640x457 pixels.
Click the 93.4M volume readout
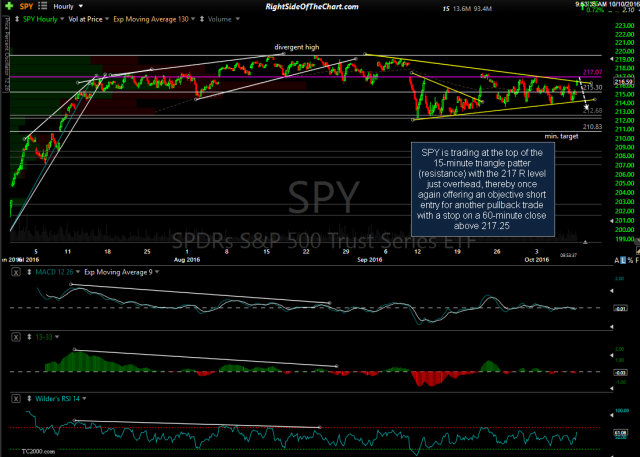pyautogui.click(x=483, y=8)
